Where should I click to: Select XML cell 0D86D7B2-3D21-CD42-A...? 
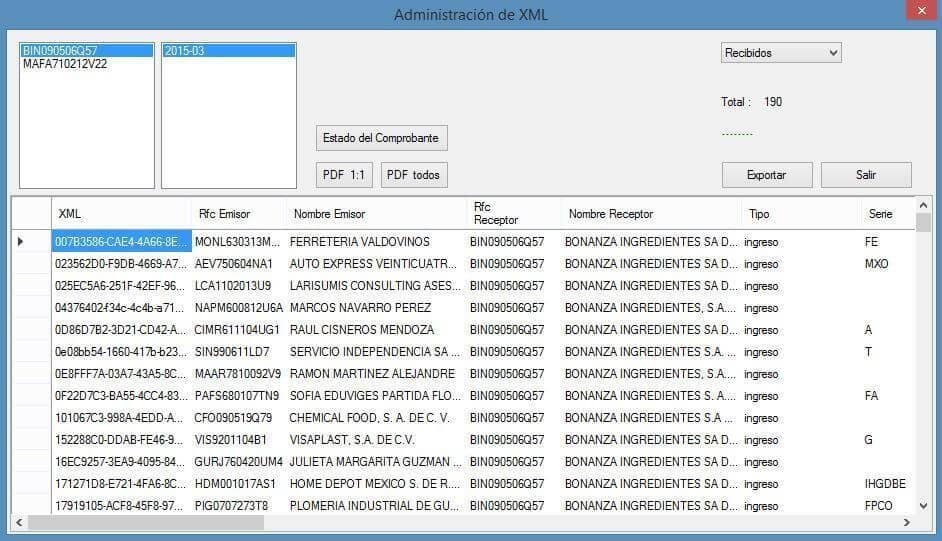tap(121, 330)
